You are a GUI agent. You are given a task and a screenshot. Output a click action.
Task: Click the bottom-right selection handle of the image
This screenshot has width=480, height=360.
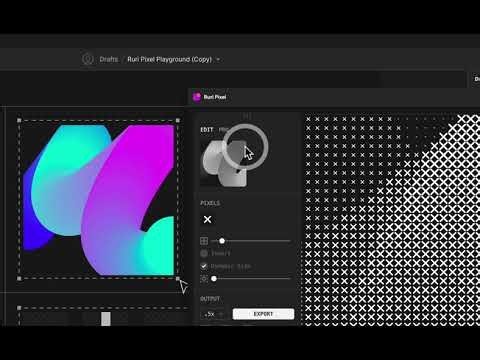tap(178, 278)
